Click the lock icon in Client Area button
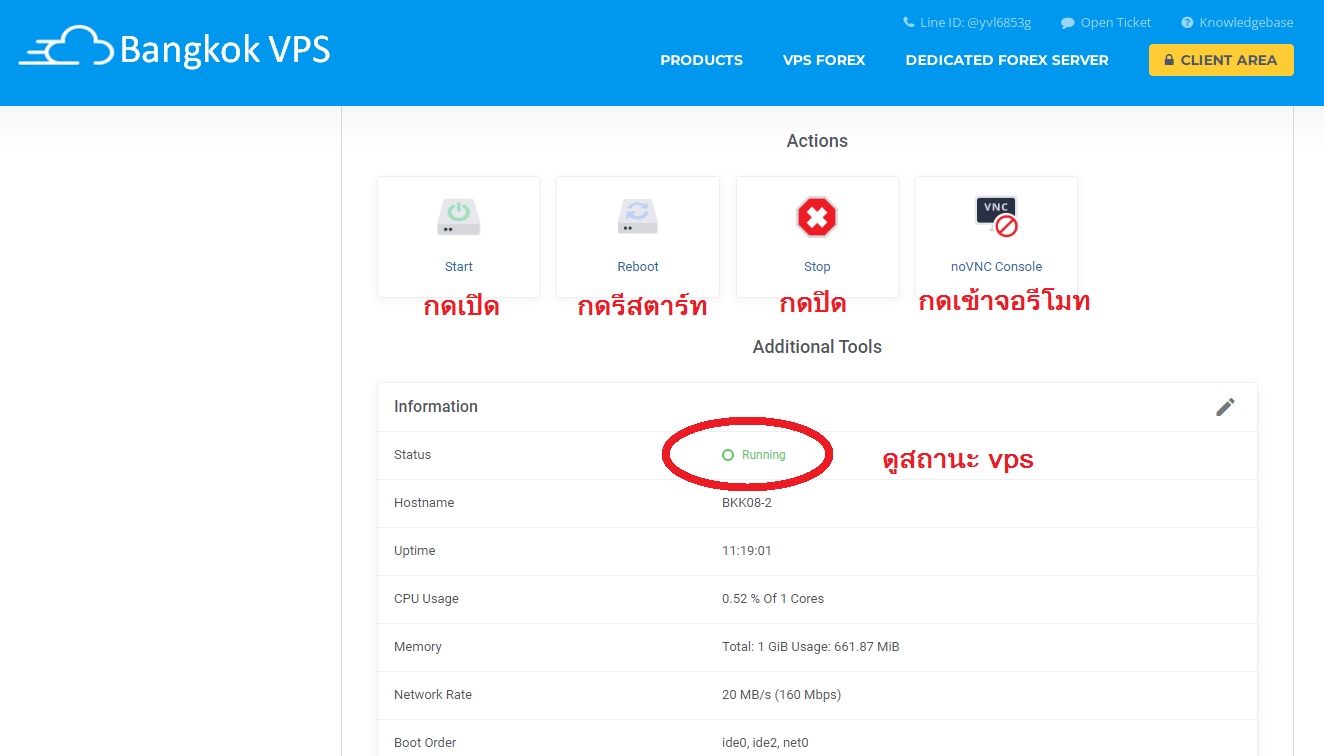 (x=1169, y=60)
